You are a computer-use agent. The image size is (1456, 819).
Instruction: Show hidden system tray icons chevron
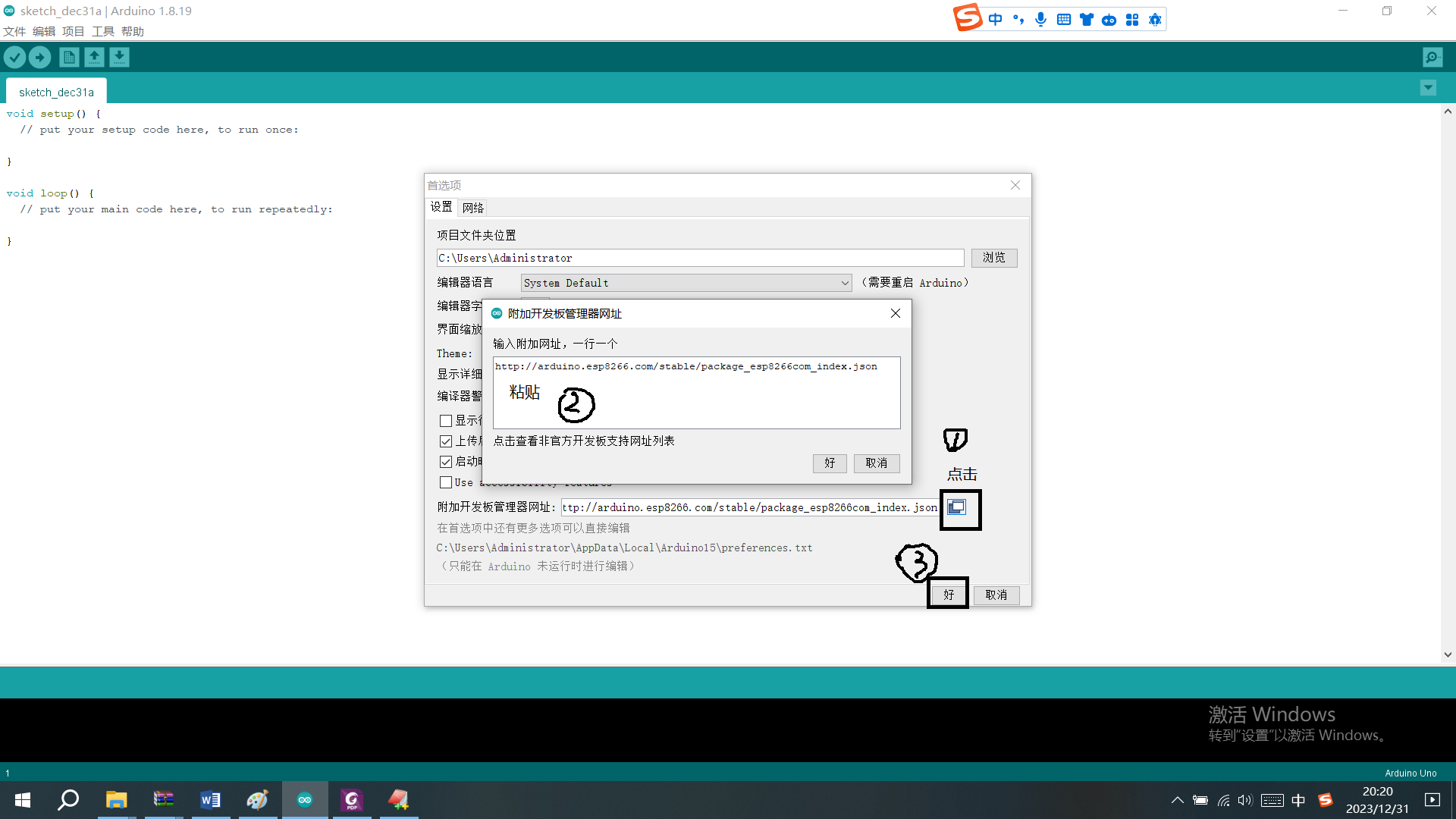coord(1177,800)
